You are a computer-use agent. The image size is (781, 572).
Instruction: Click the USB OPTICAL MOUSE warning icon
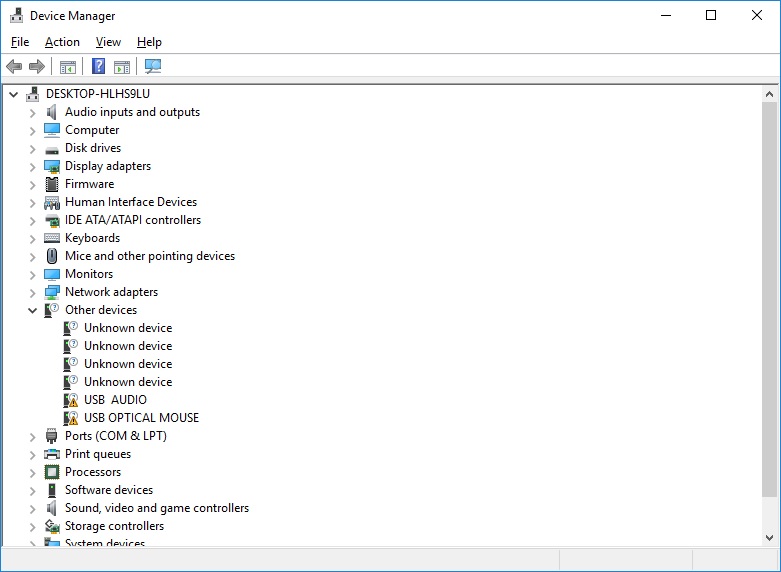(71, 418)
